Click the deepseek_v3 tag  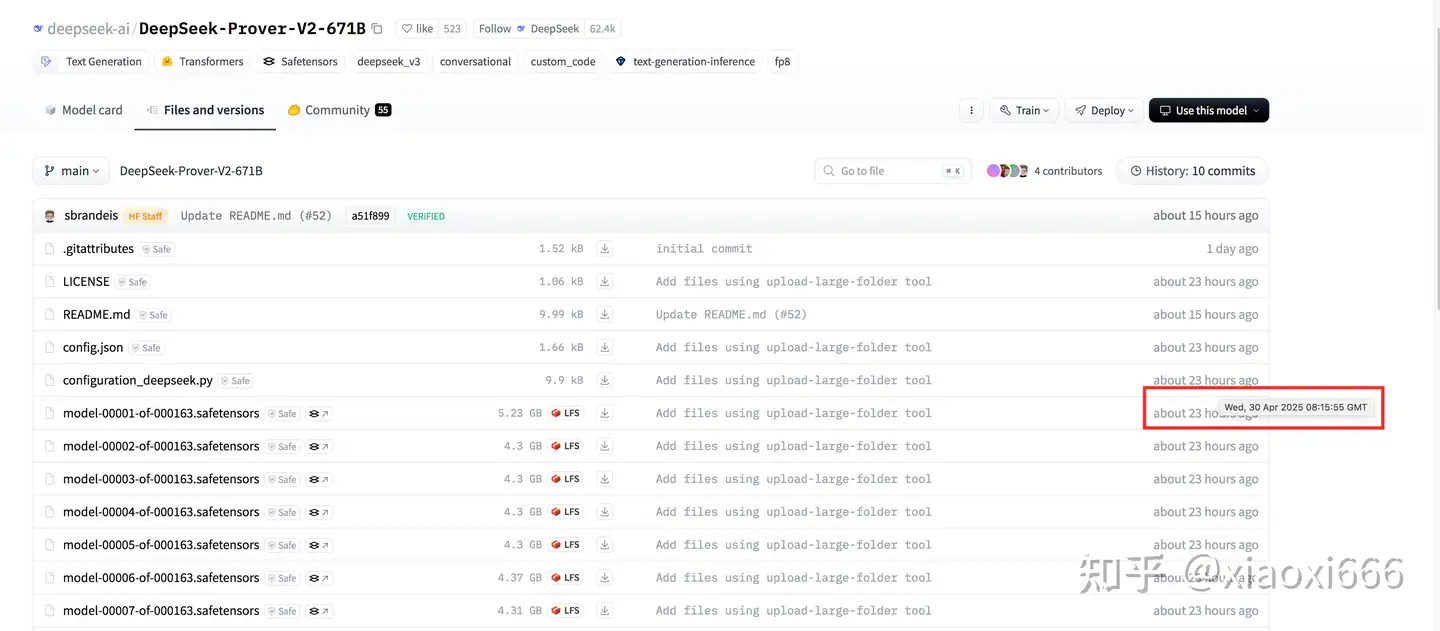(x=389, y=62)
